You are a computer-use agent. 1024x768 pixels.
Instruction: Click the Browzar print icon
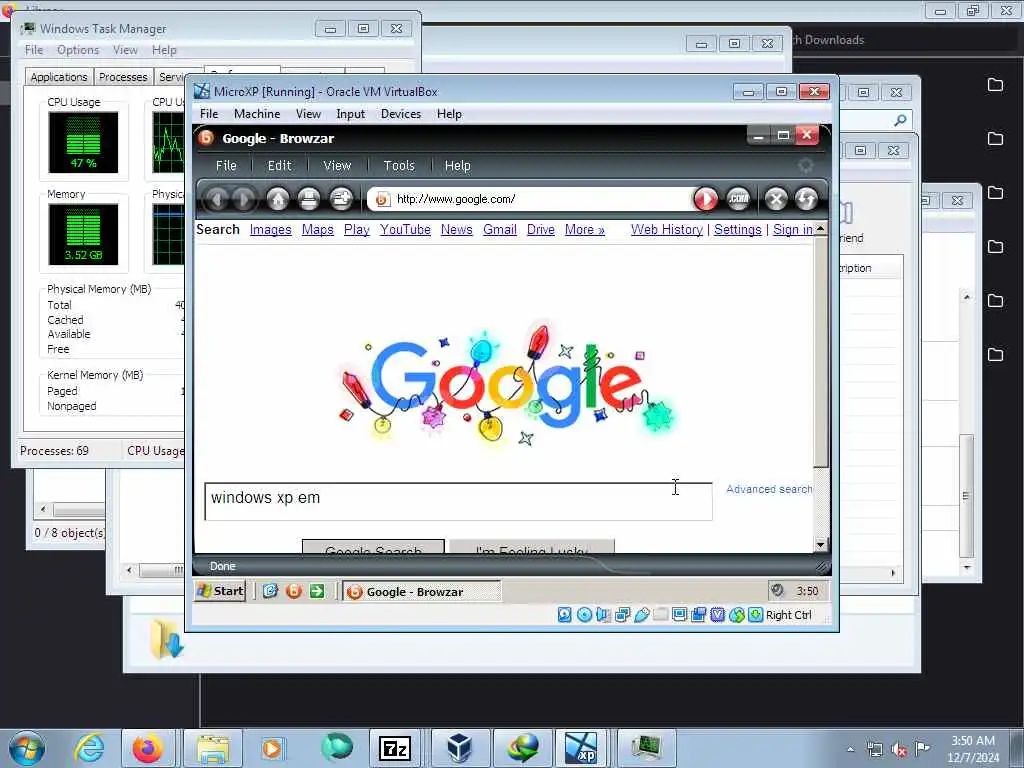pos(309,199)
